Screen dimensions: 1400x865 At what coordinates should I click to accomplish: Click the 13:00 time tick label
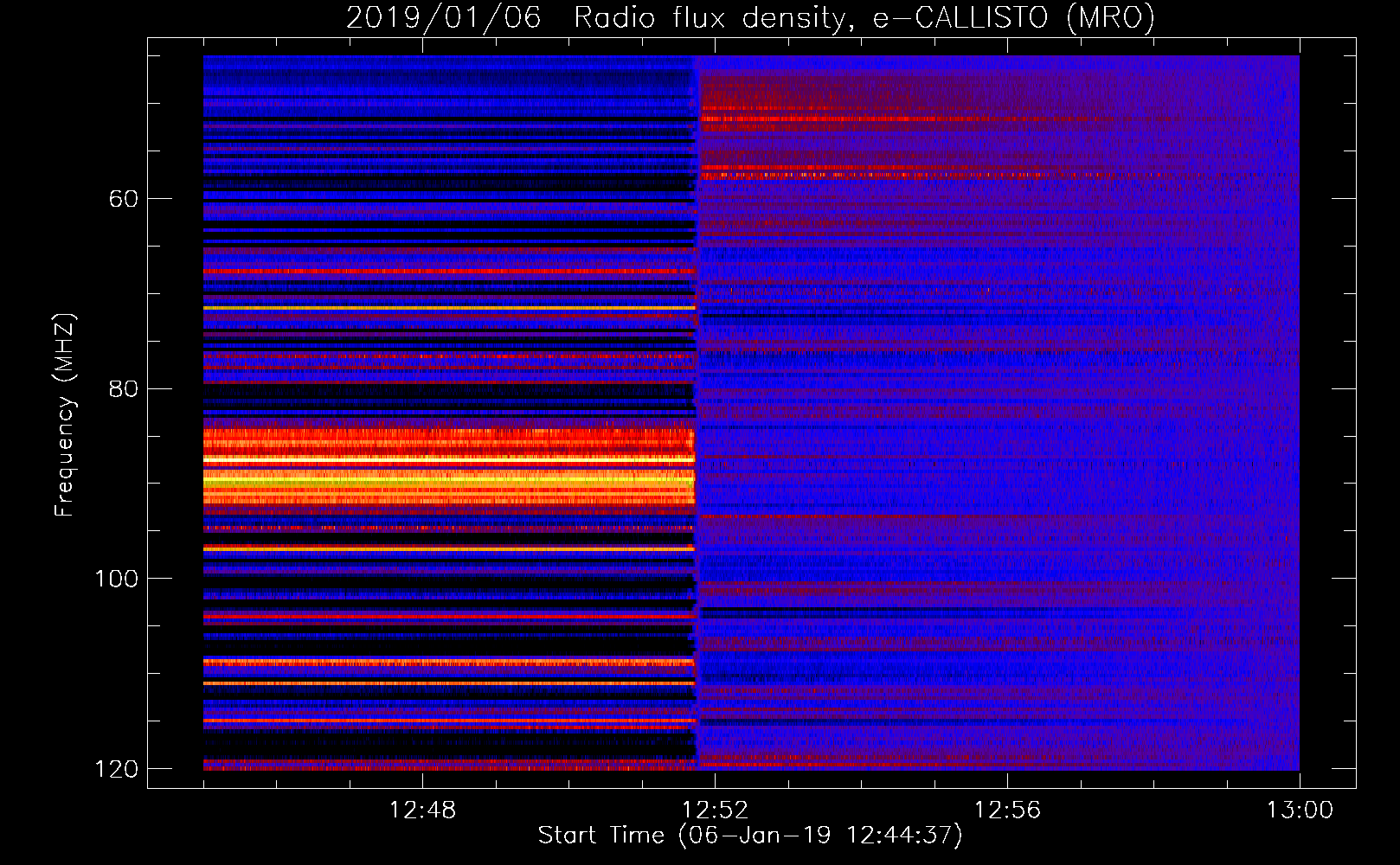coord(1300,811)
